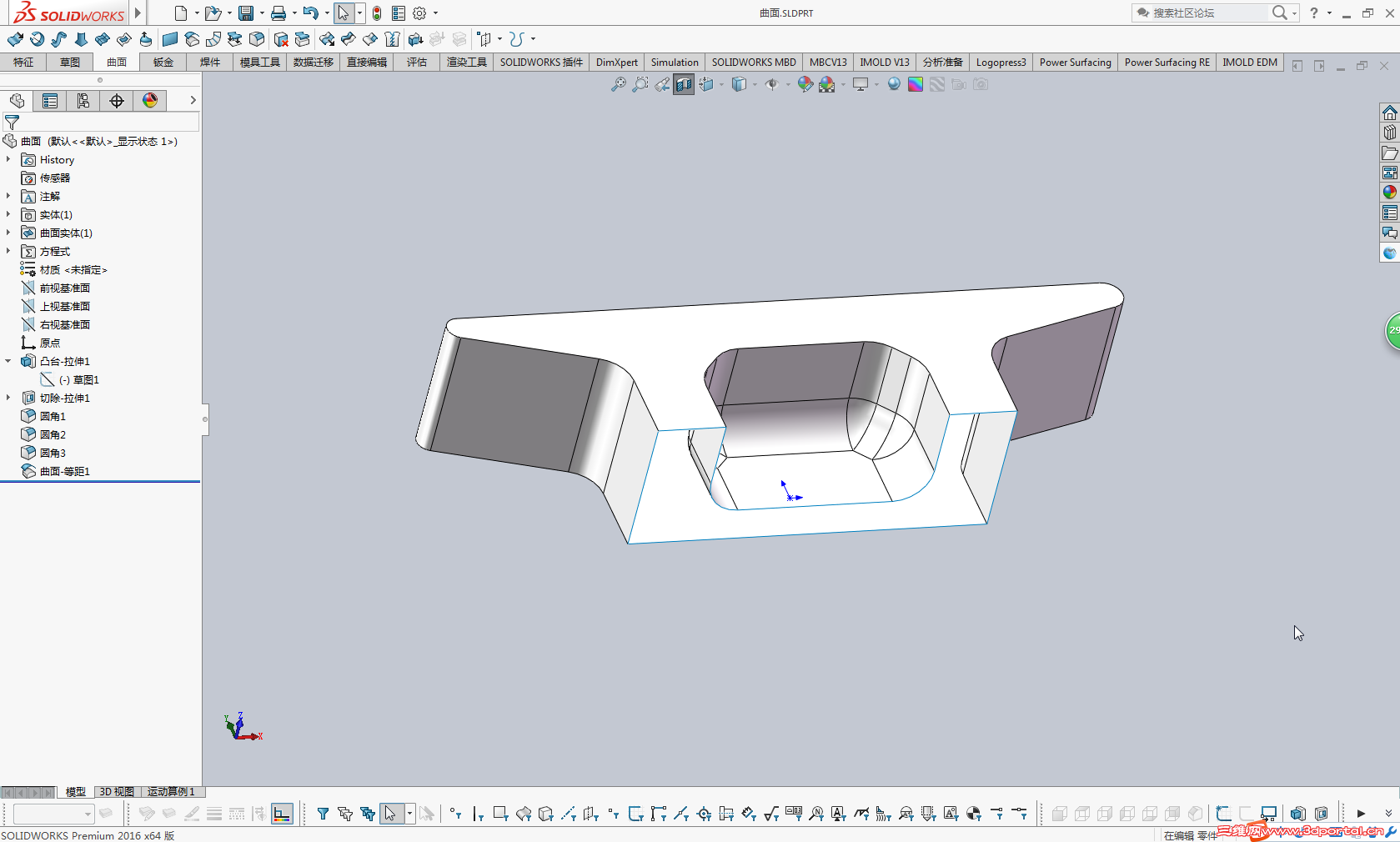Image resolution: width=1400 pixels, height=842 pixels.
Task: Click the Revolved Surface tool
Action: [37, 39]
